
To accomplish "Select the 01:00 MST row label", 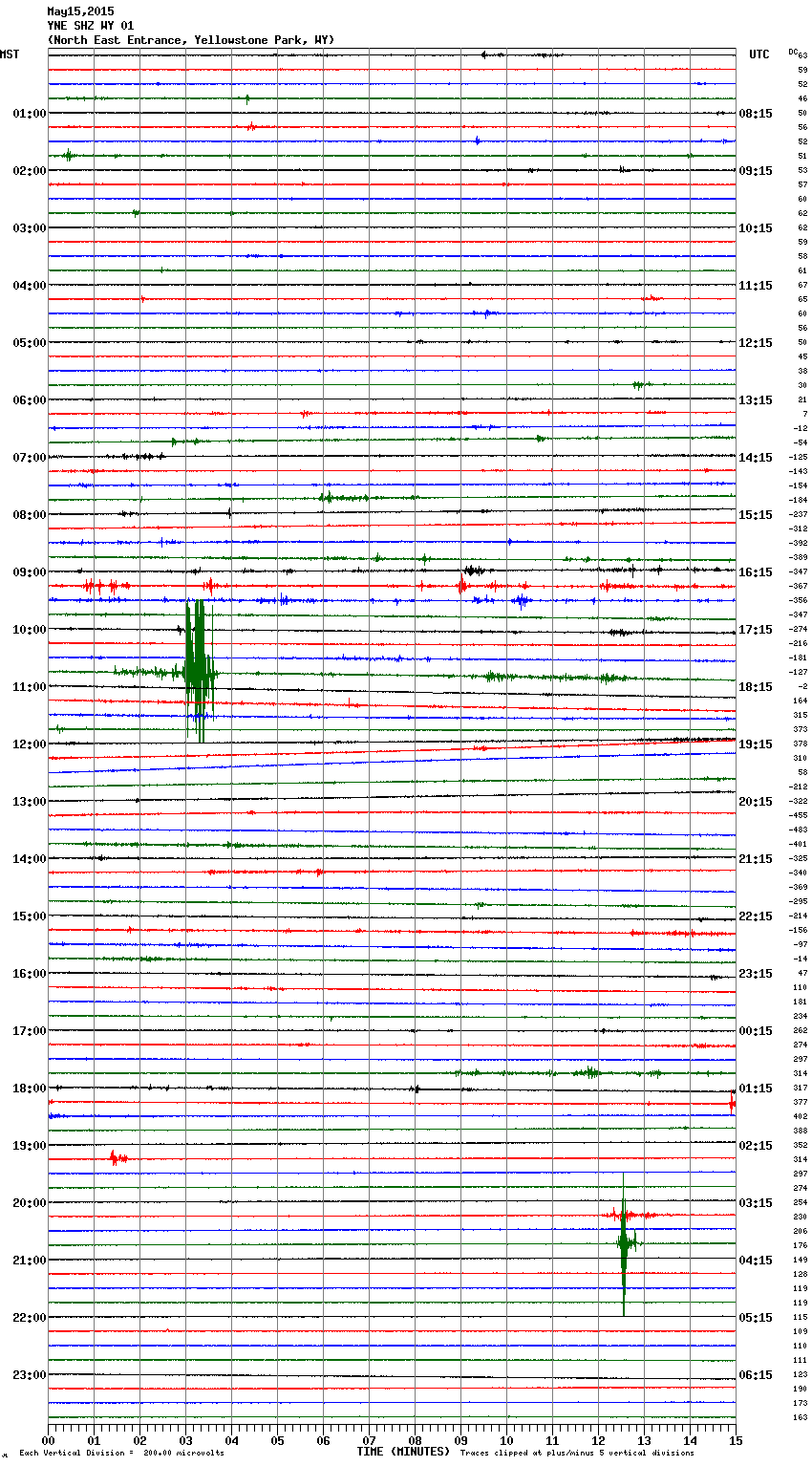I will tap(30, 114).
